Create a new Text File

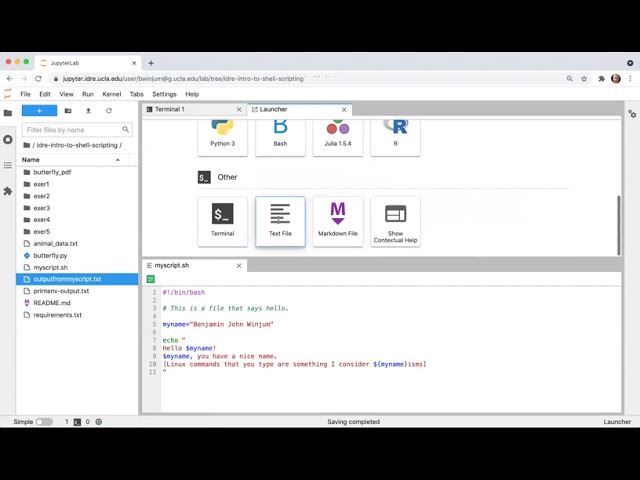pos(280,221)
